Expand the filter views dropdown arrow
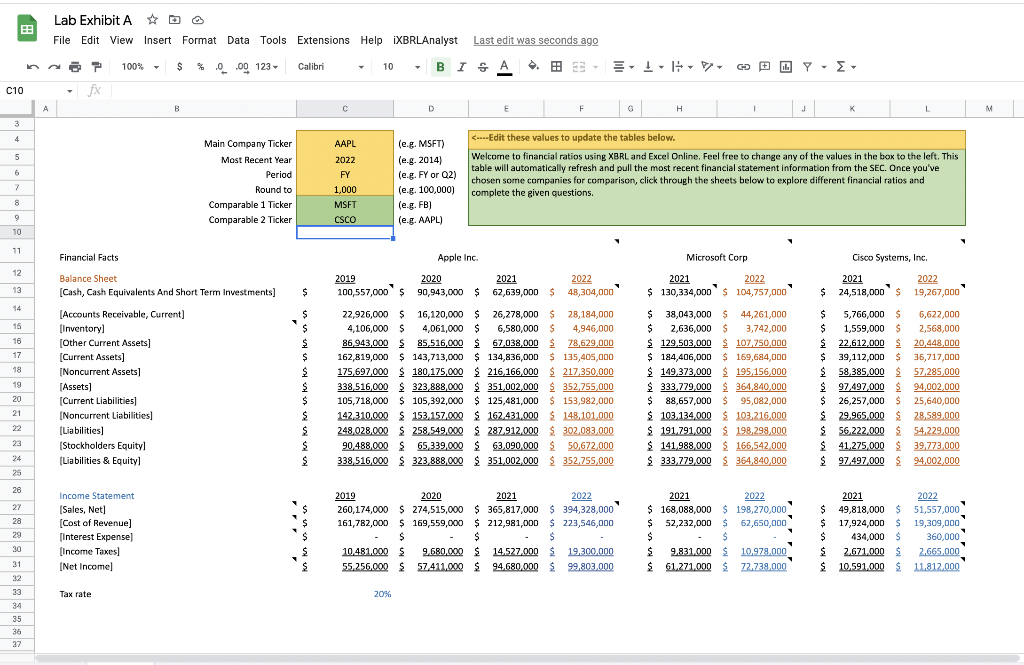 [824, 67]
